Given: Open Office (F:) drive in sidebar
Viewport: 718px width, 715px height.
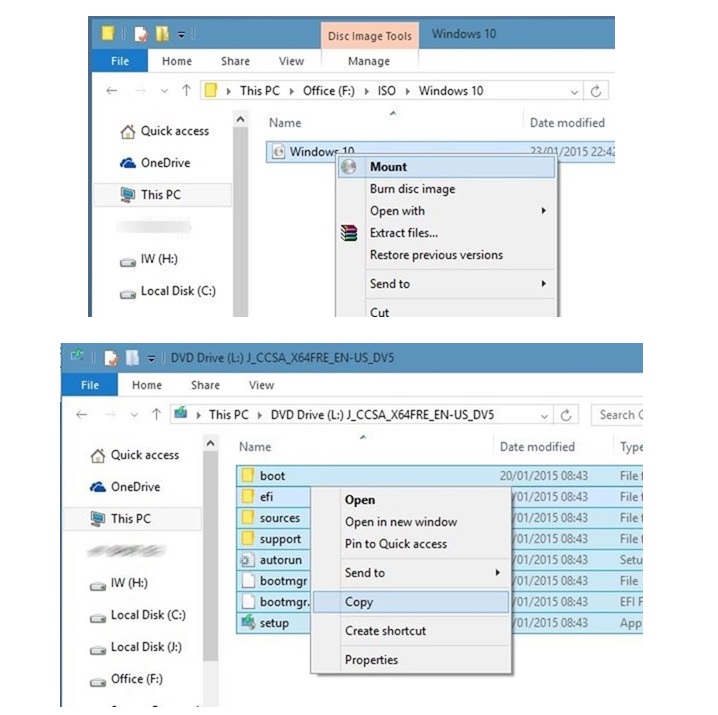Looking at the screenshot, I should [x=127, y=679].
